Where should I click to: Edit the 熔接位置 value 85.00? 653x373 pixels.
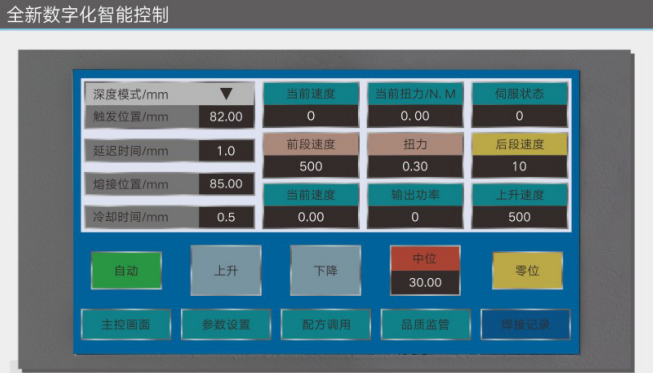(226, 184)
